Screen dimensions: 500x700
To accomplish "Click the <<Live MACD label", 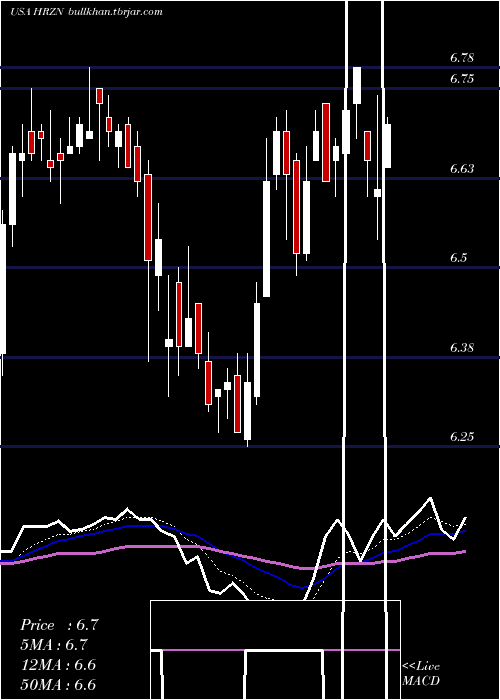I will 421,674.
